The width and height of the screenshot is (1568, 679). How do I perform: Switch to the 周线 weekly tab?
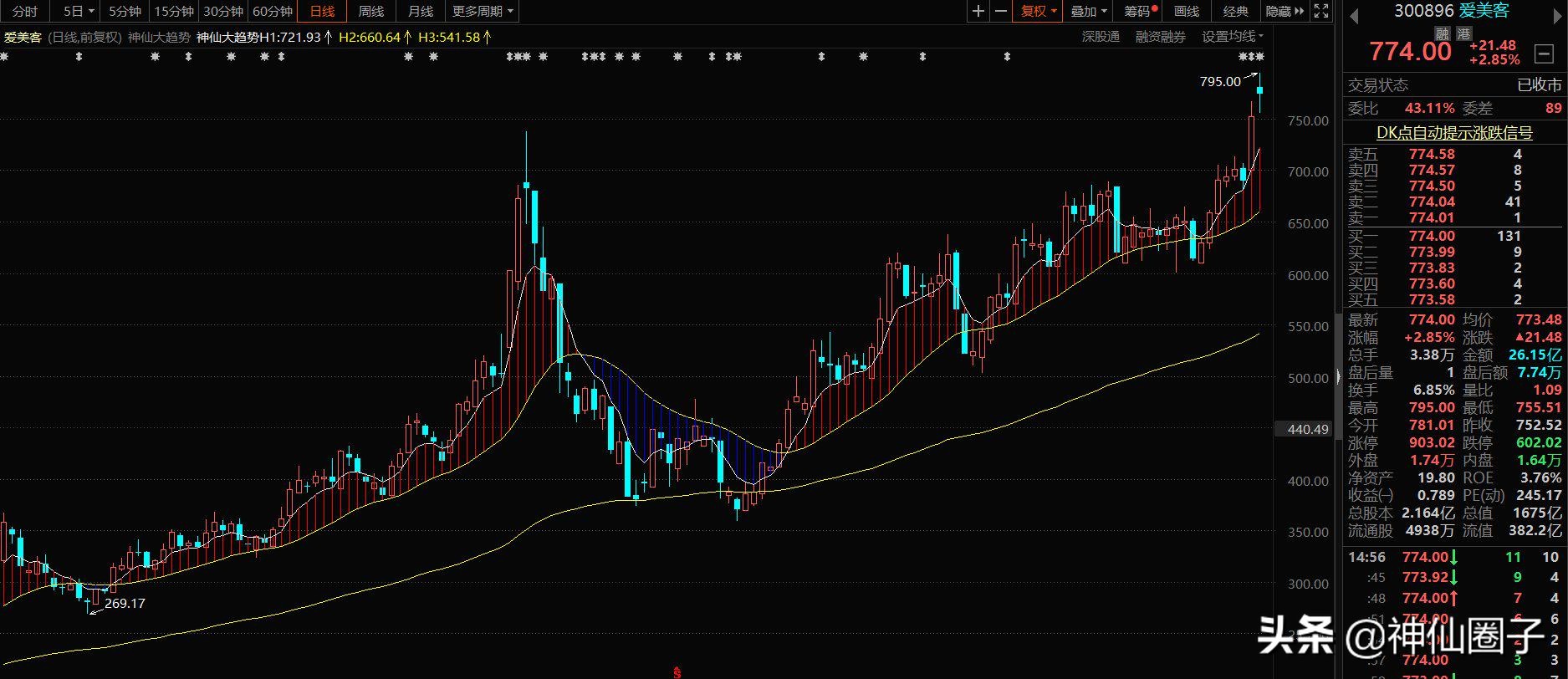(x=371, y=11)
